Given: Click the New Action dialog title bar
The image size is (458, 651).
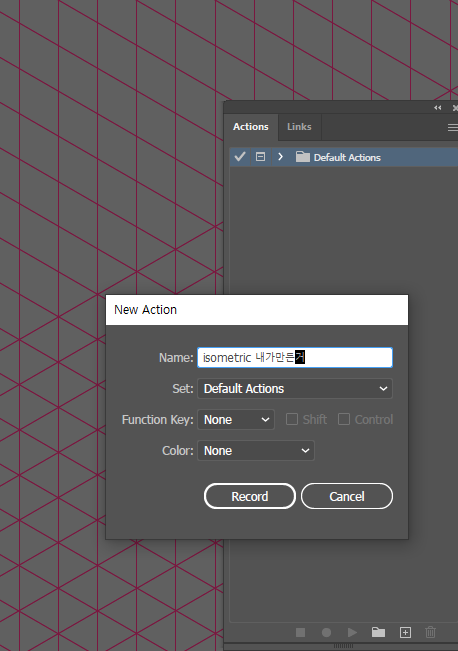Looking at the screenshot, I should coord(257,310).
